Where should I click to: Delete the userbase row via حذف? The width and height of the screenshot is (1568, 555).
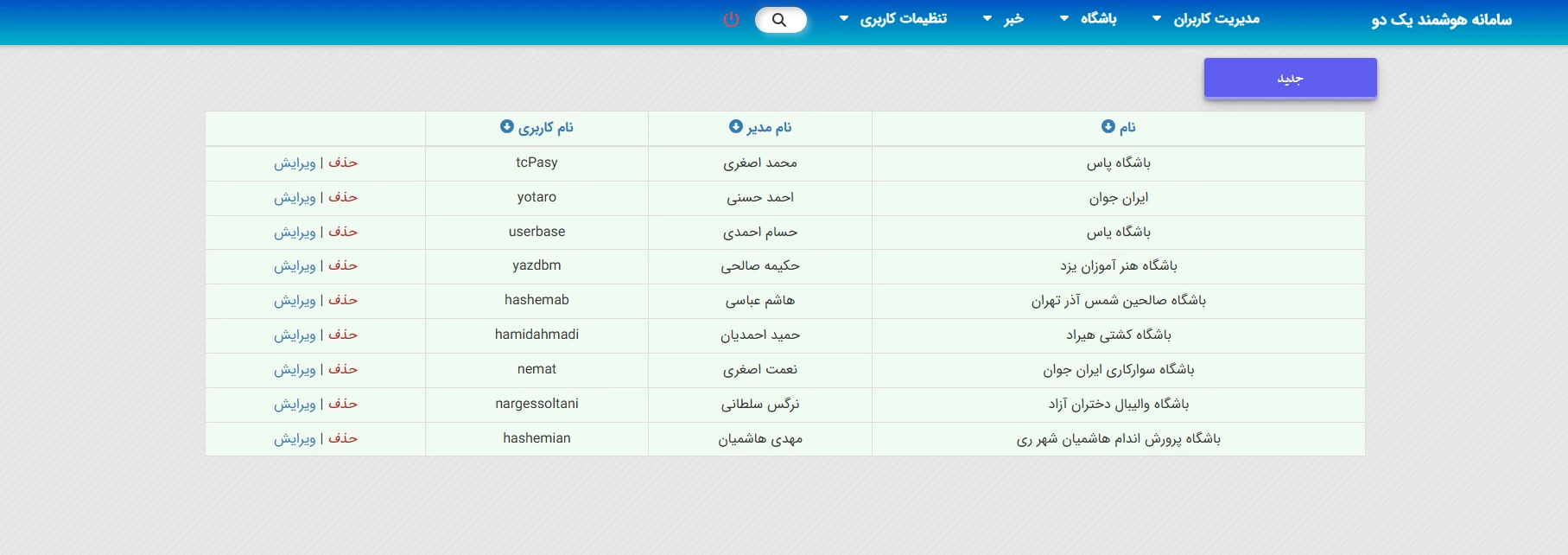tap(343, 232)
